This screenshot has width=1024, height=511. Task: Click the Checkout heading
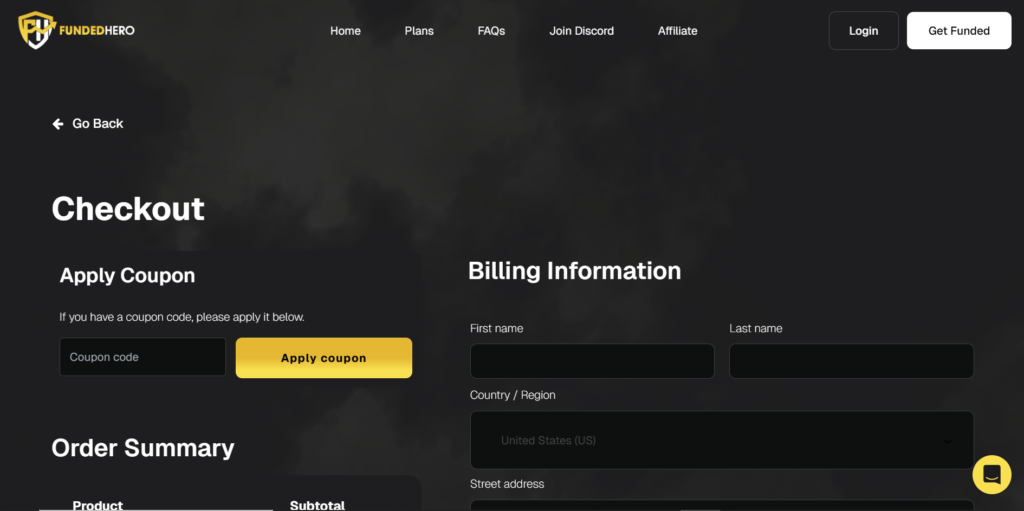coord(128,209)
